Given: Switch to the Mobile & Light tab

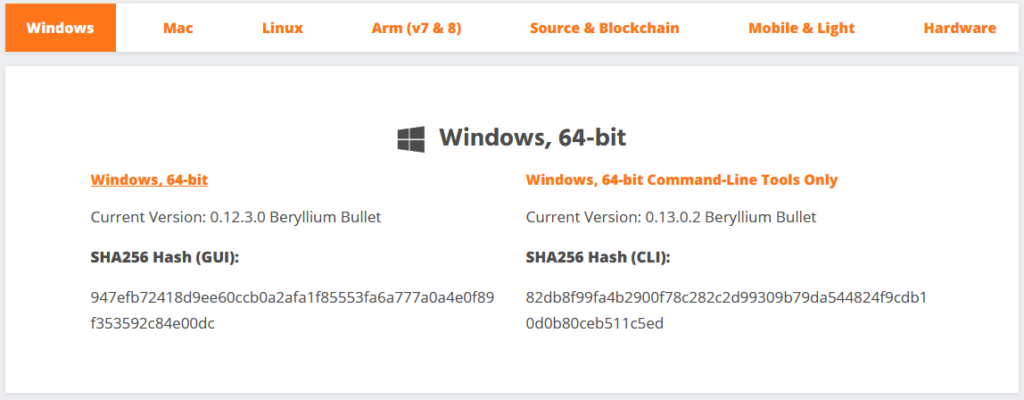Looking at the screenshot, I should tap(801, 28).
